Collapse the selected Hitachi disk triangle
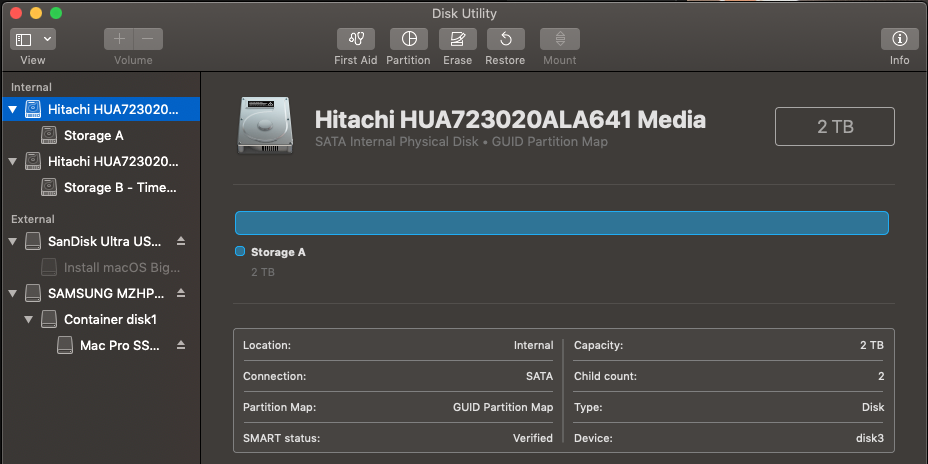928x464 pixels. tap(13, 109)
